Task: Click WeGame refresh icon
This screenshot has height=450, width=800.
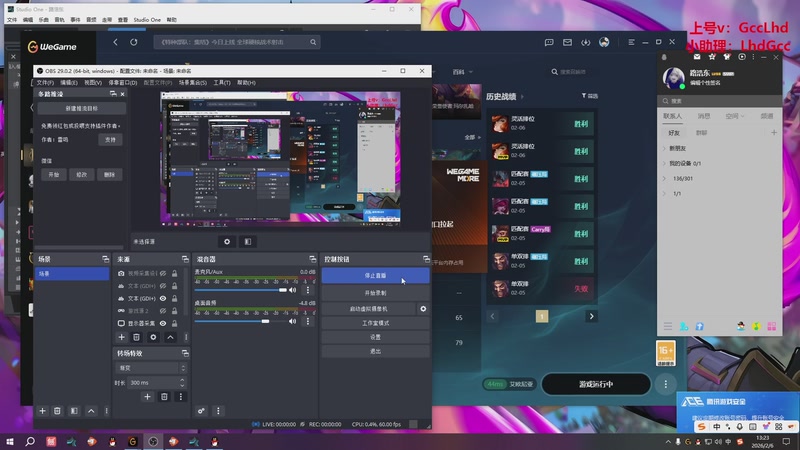Action: coord(134,42)
